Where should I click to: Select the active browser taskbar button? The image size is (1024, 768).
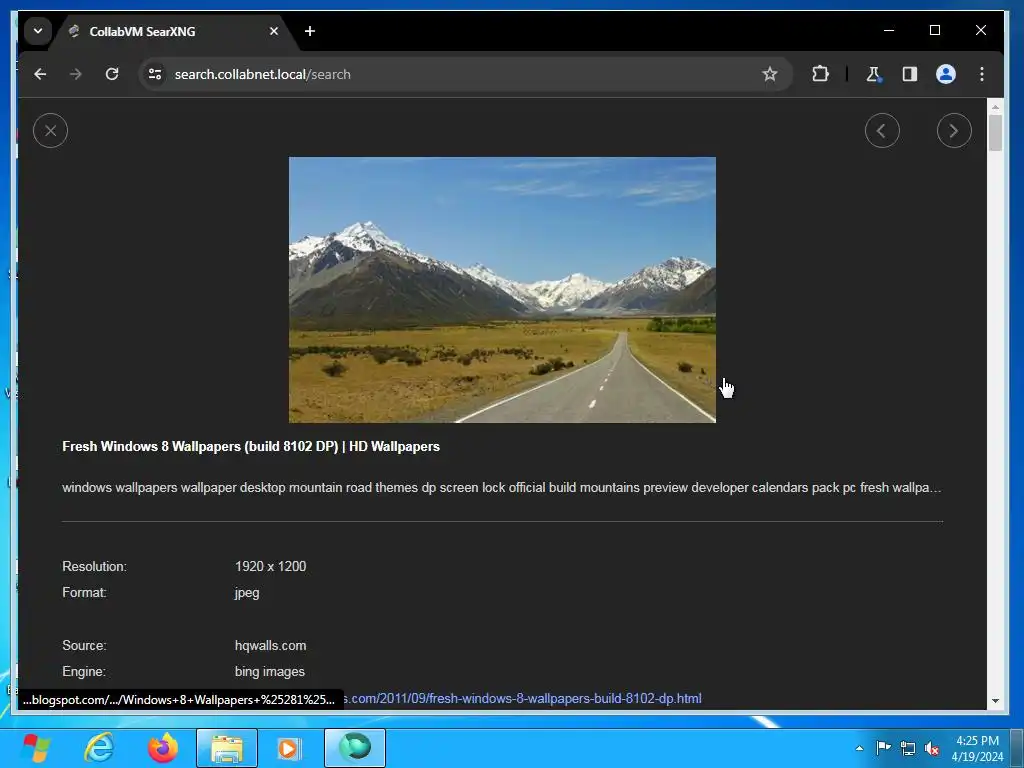click(x=355, y=748)
